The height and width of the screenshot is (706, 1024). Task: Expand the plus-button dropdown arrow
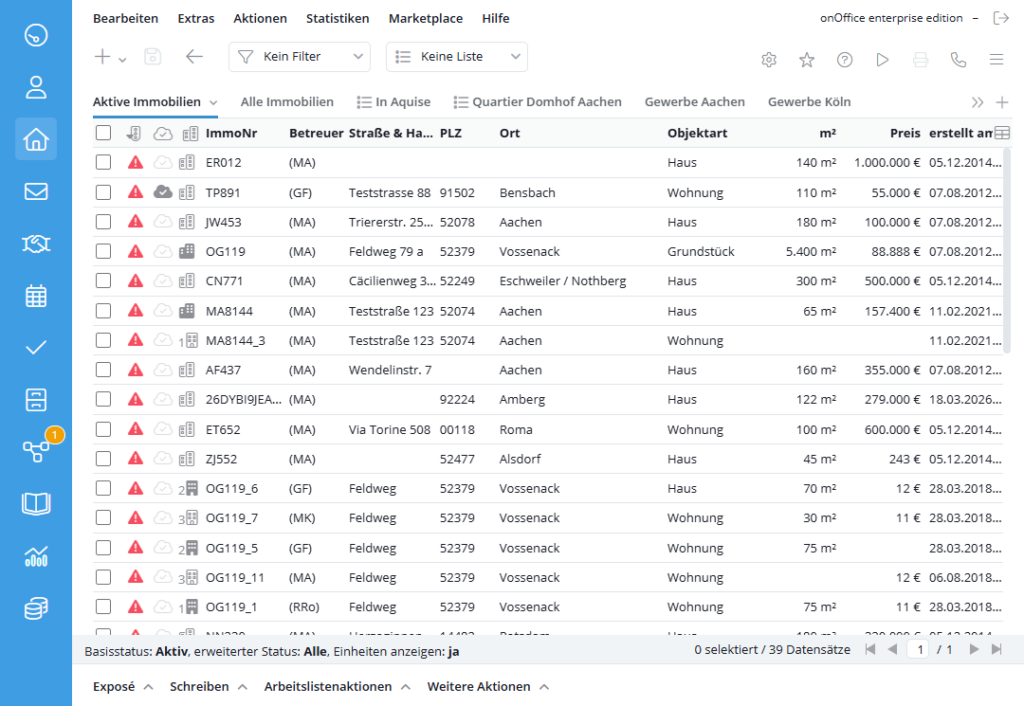pos(122,59)
